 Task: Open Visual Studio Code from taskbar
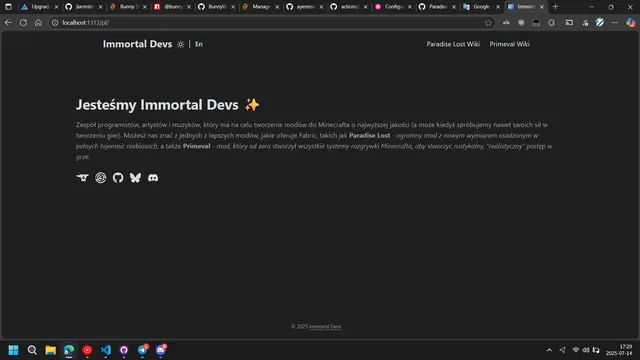tap(106, 350)
